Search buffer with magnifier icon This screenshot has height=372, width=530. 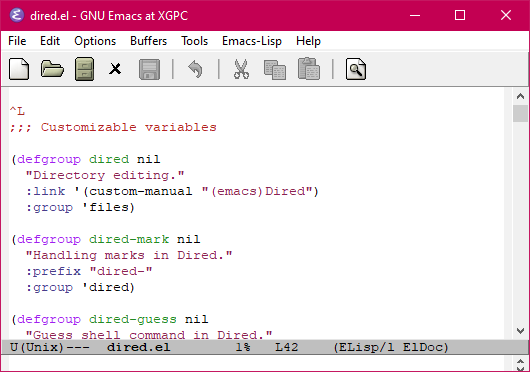tap(356, 69)
